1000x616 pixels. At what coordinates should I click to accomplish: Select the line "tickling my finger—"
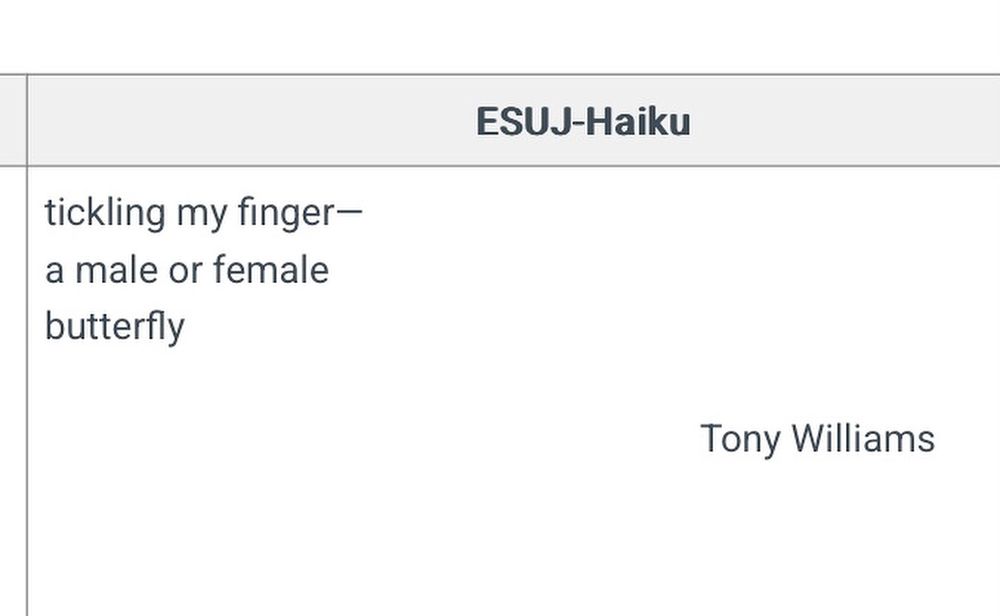point(203,213)
